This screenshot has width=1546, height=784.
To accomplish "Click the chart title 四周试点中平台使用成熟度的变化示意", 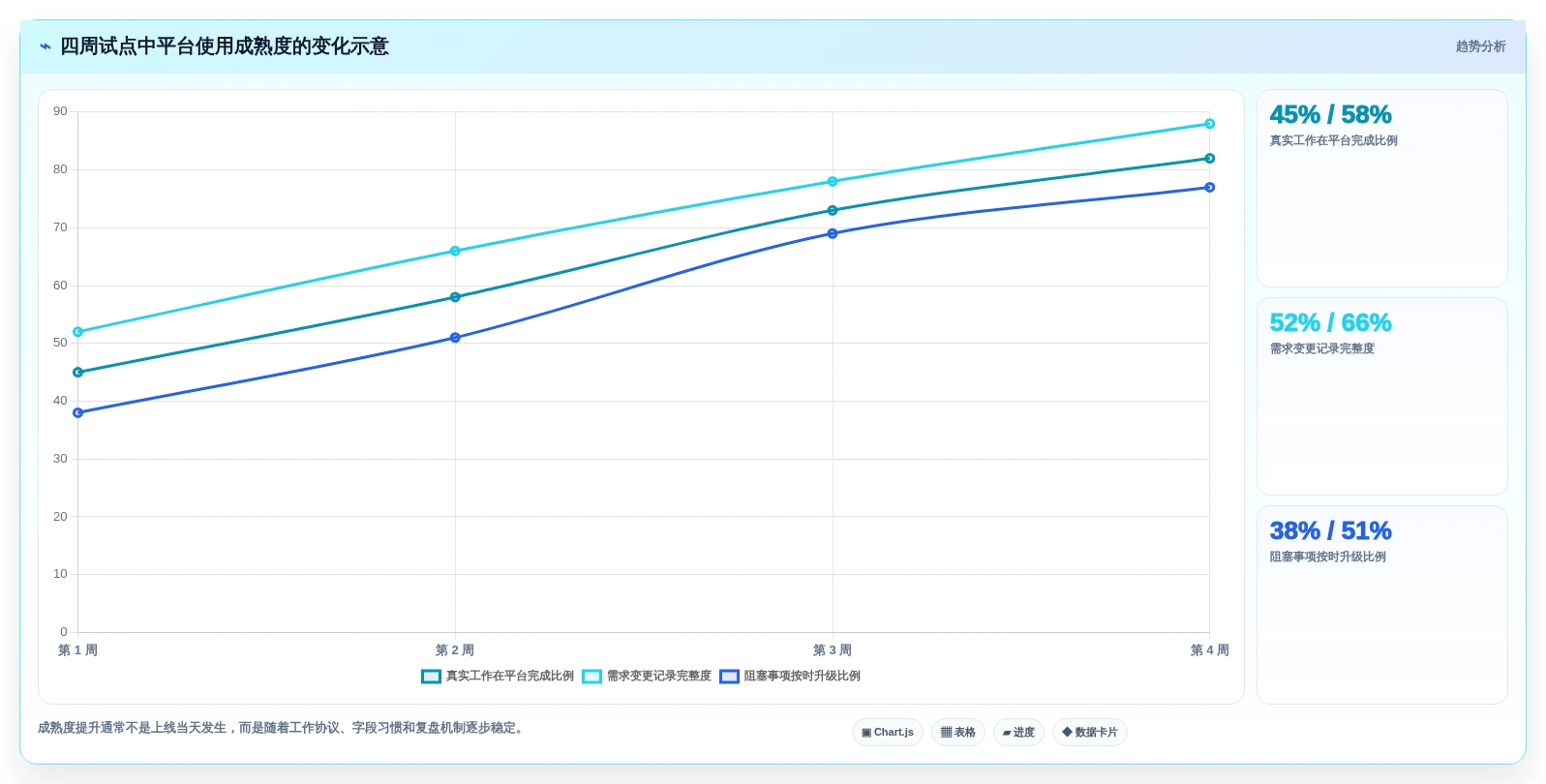I will pos(225,46).
